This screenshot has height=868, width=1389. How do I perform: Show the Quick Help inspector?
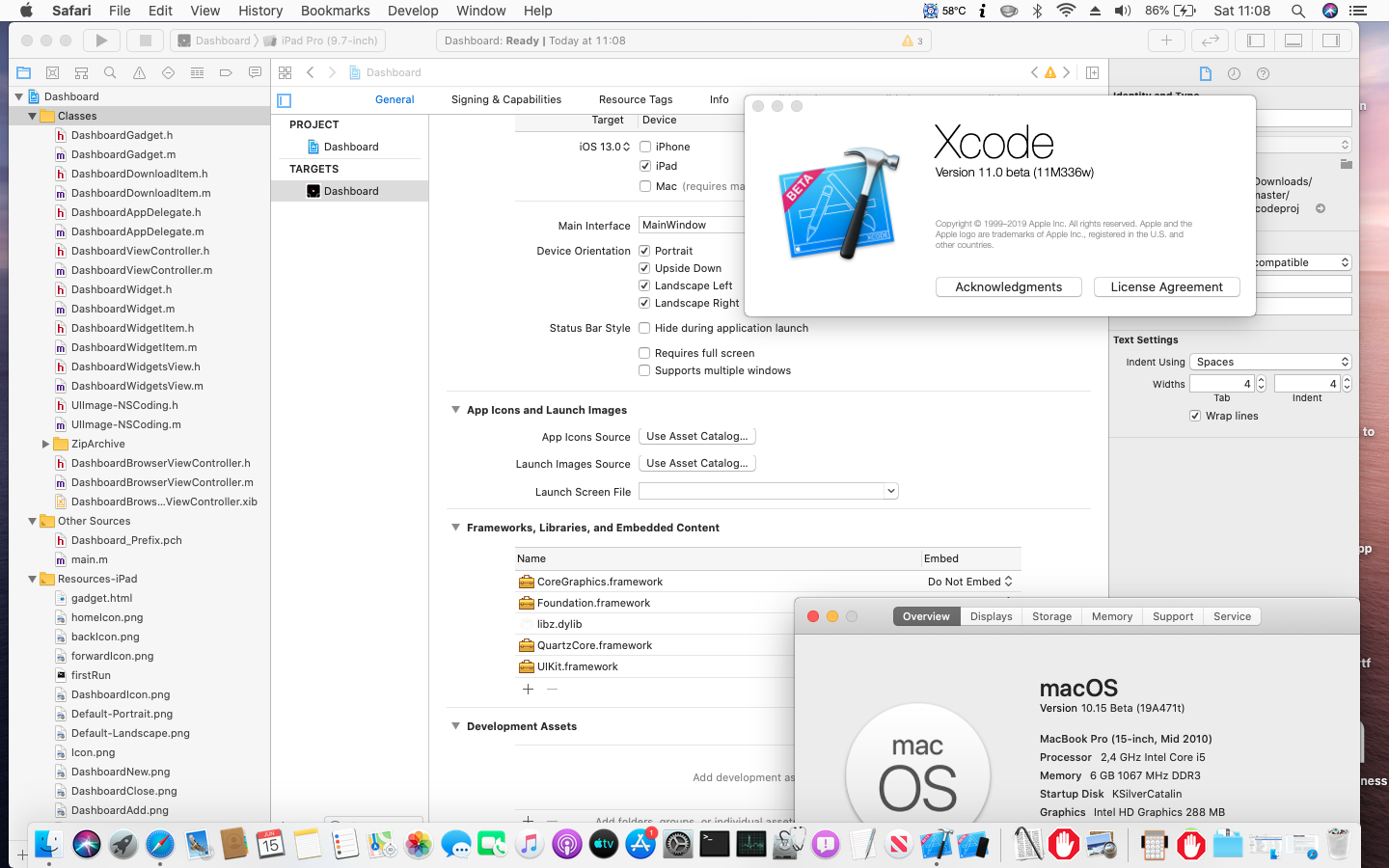[1263, 73]
